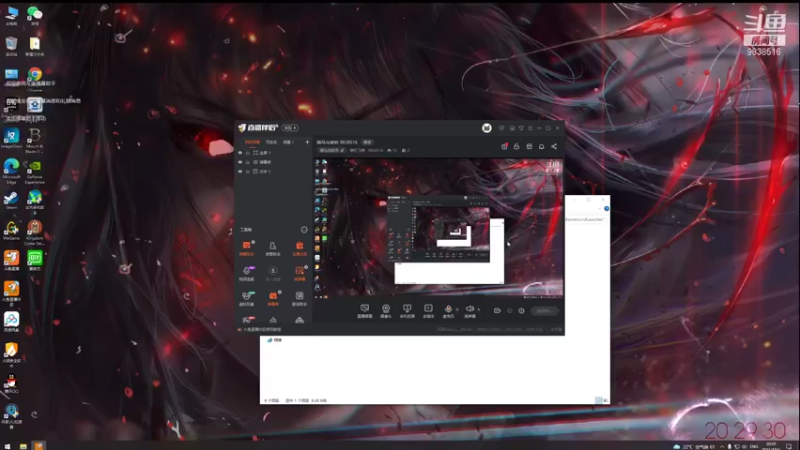This screenshot has height=450, width=800.
Task: Toggle eye visibility of third source row
Action: click(x=240, y=171)
